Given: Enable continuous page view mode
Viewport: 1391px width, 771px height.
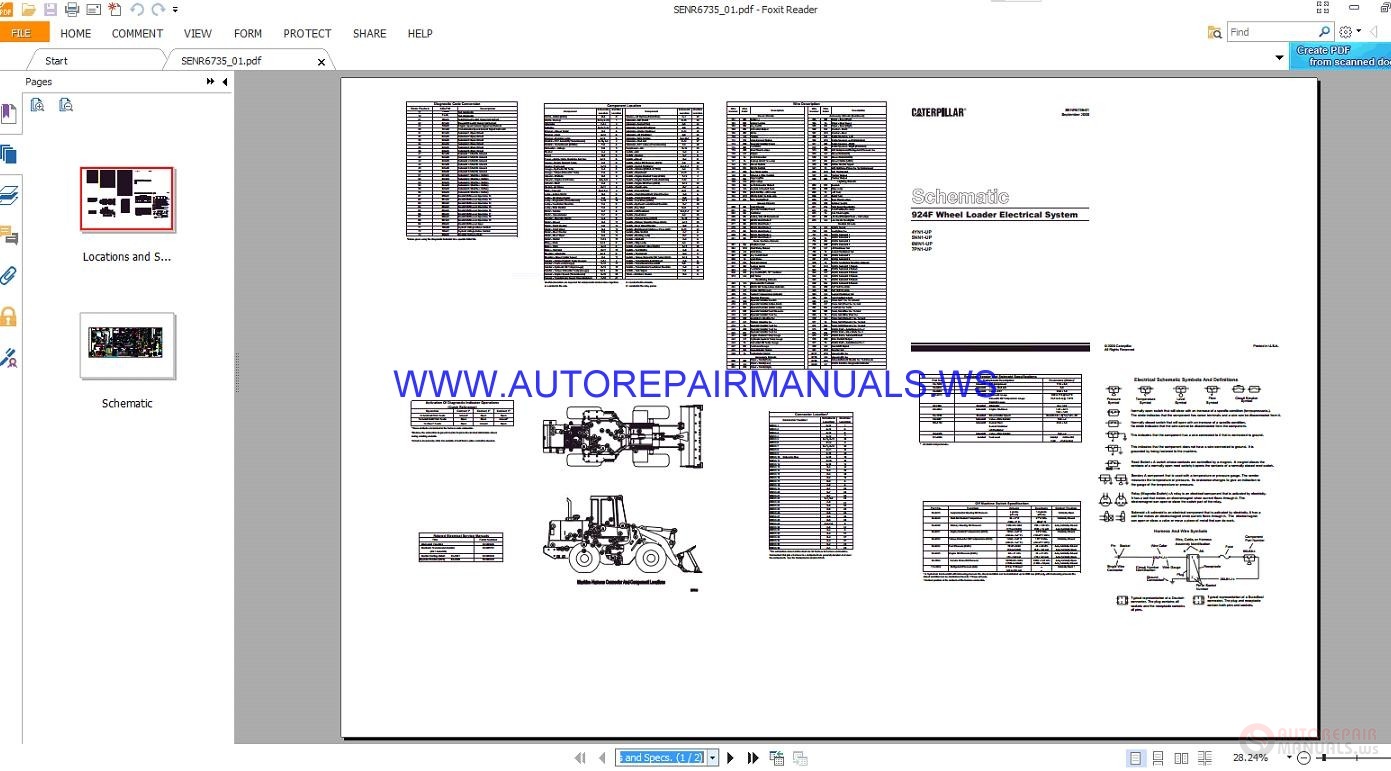Looking at the screenshot, I should [x=1158, y=758].
